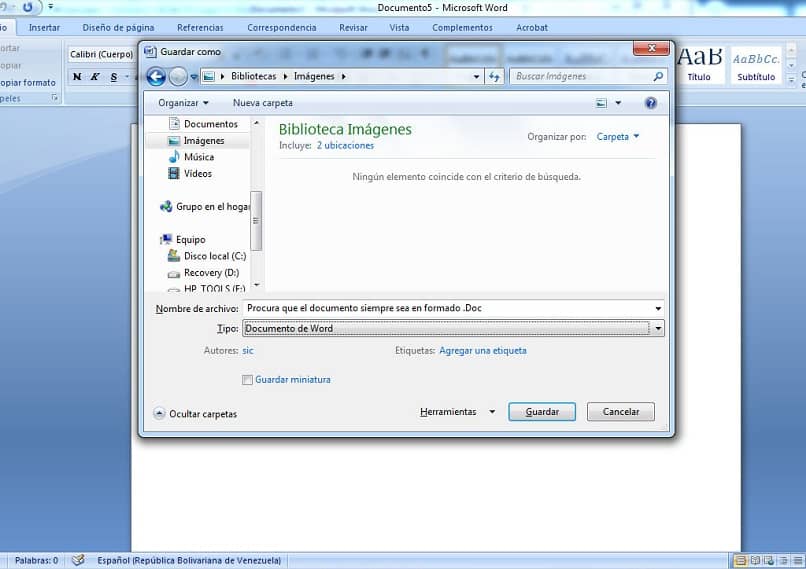Open help with the blue question mark
The image size is (806, 569).
coord(651,103)
